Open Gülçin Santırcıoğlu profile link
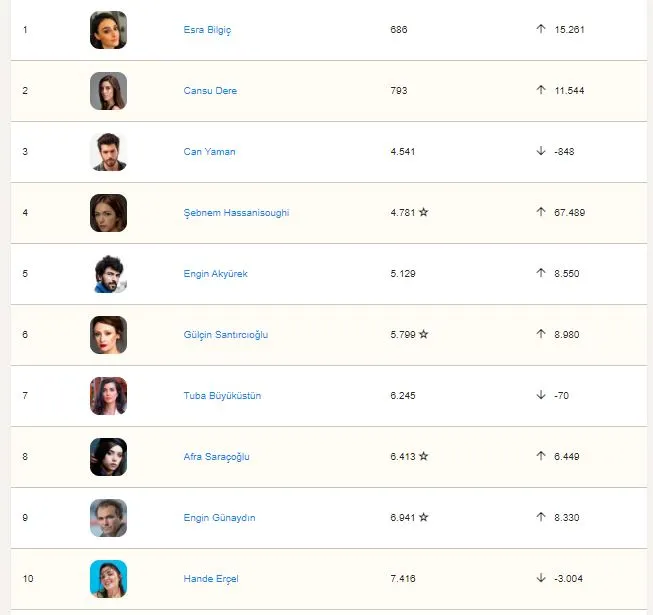This screenshot has height=615, width=653. (226, 335)
